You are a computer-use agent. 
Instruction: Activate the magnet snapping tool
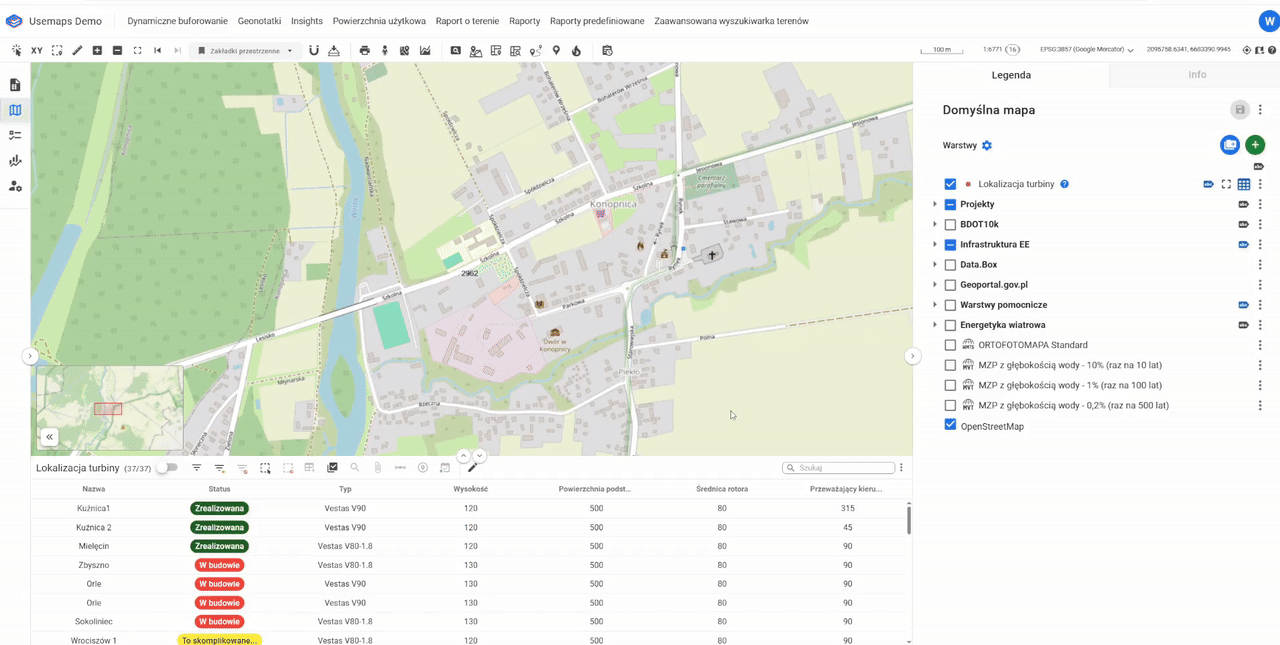click(314, 50)
